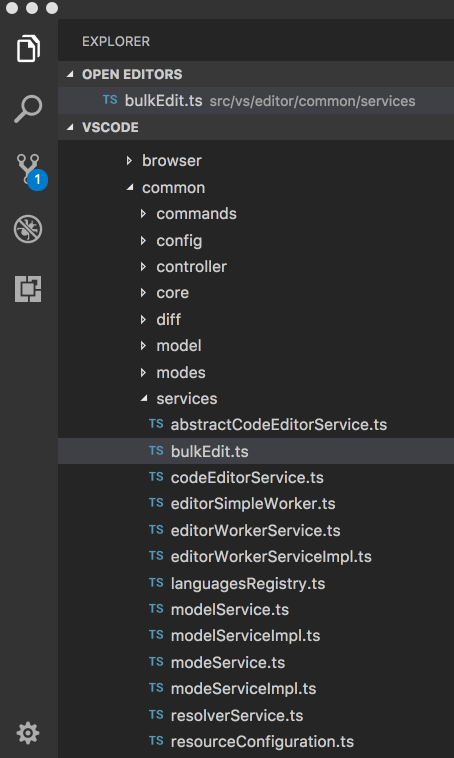The image size is (454, 758).
Task: Expand the browser folder
Action: [x=129, y=160]
